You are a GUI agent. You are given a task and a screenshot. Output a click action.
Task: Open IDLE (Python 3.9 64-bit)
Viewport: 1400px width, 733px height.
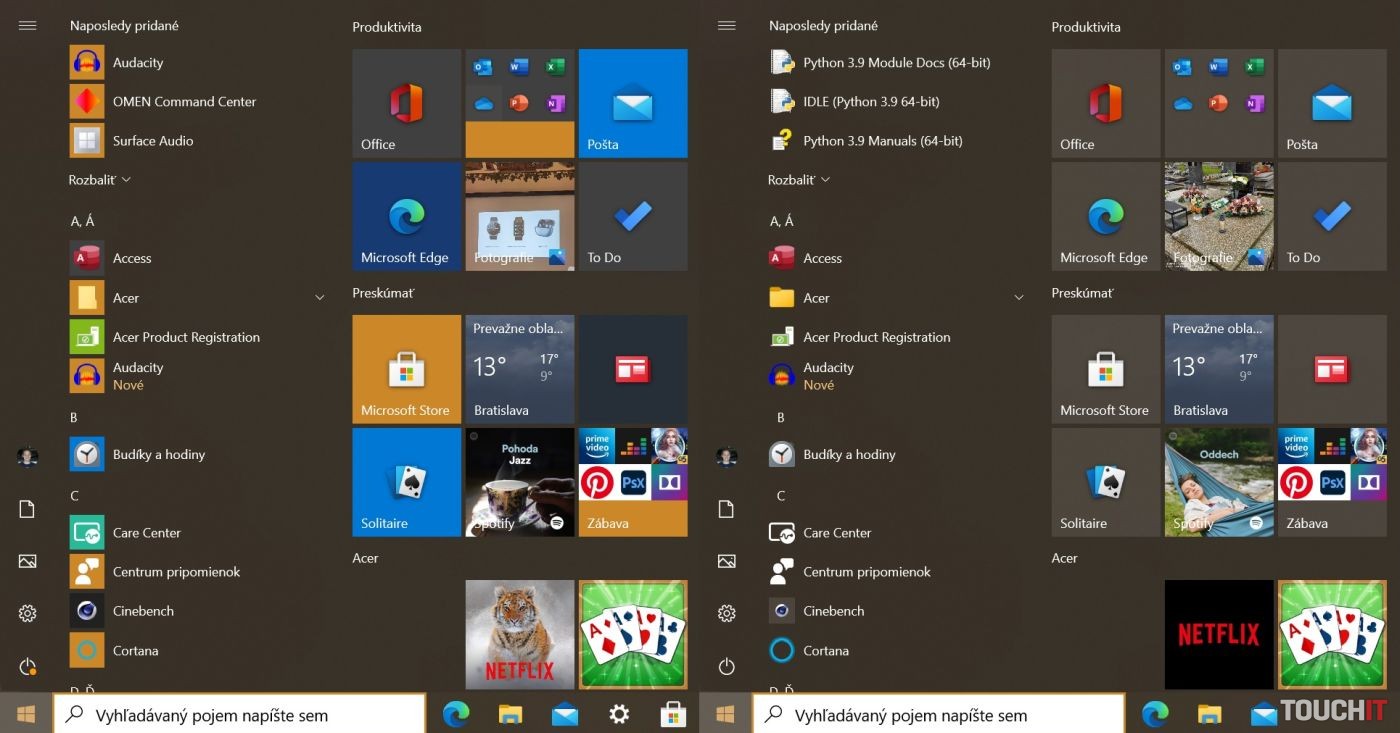point(870,102)
